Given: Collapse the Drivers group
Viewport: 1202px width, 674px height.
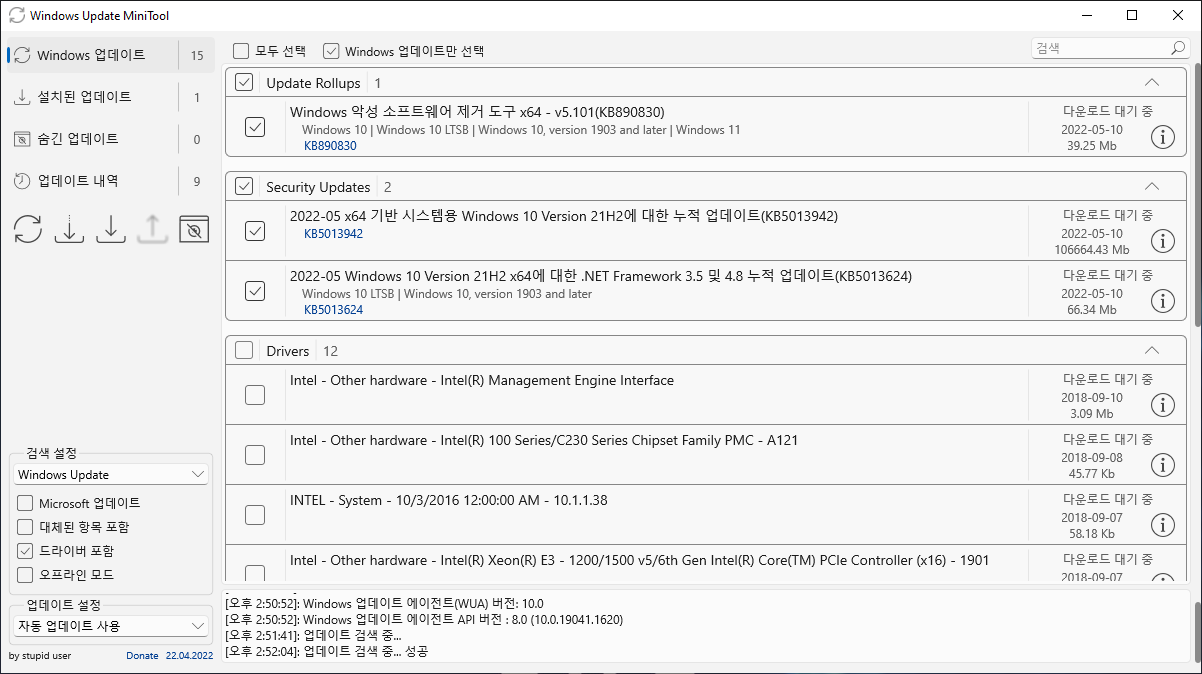Looking at the screenshot, I should pos(1151,351).
